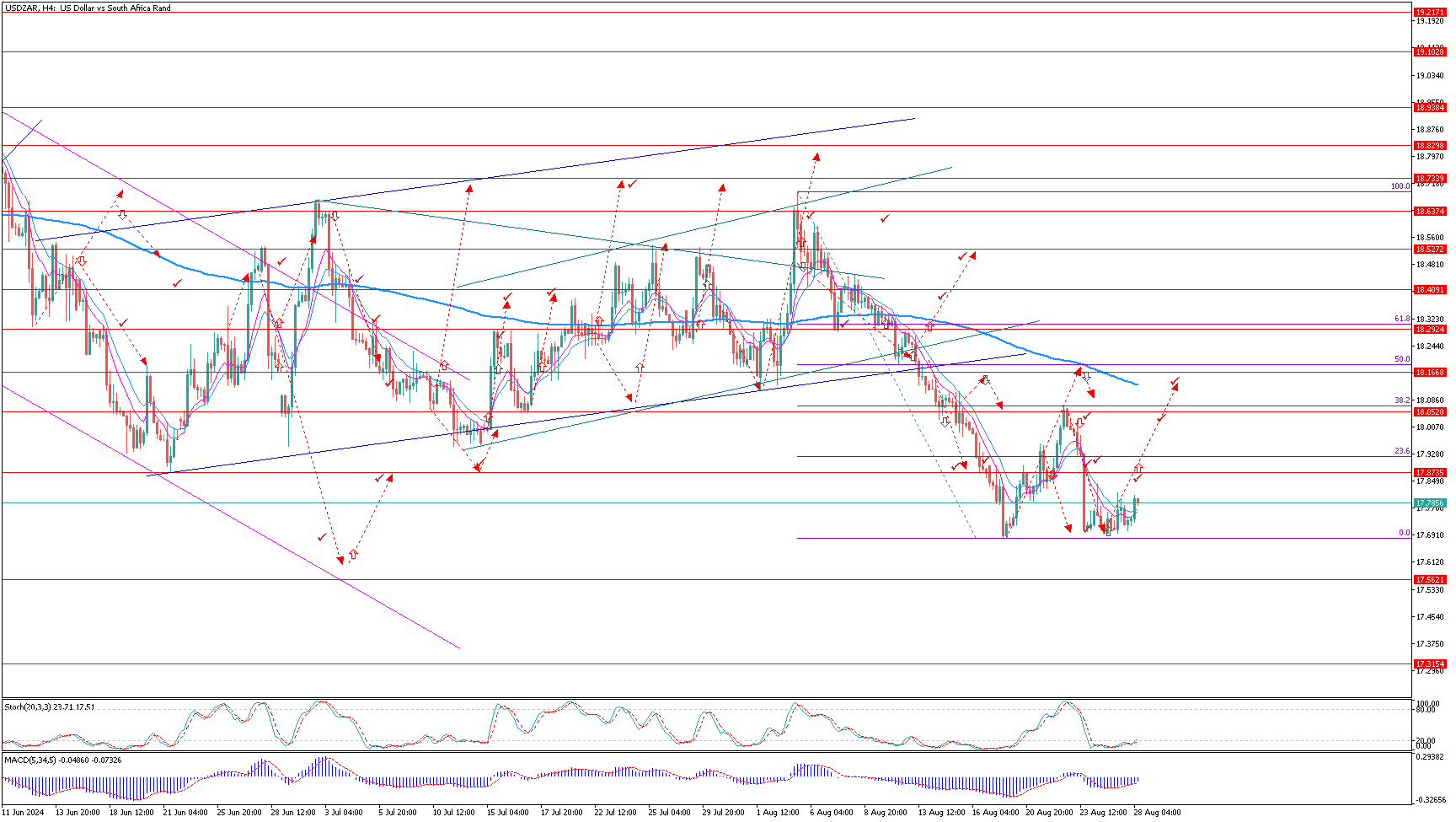Click the 18.0070 price axis value
1456x822 pixels.
click(x=1430, y=427)
